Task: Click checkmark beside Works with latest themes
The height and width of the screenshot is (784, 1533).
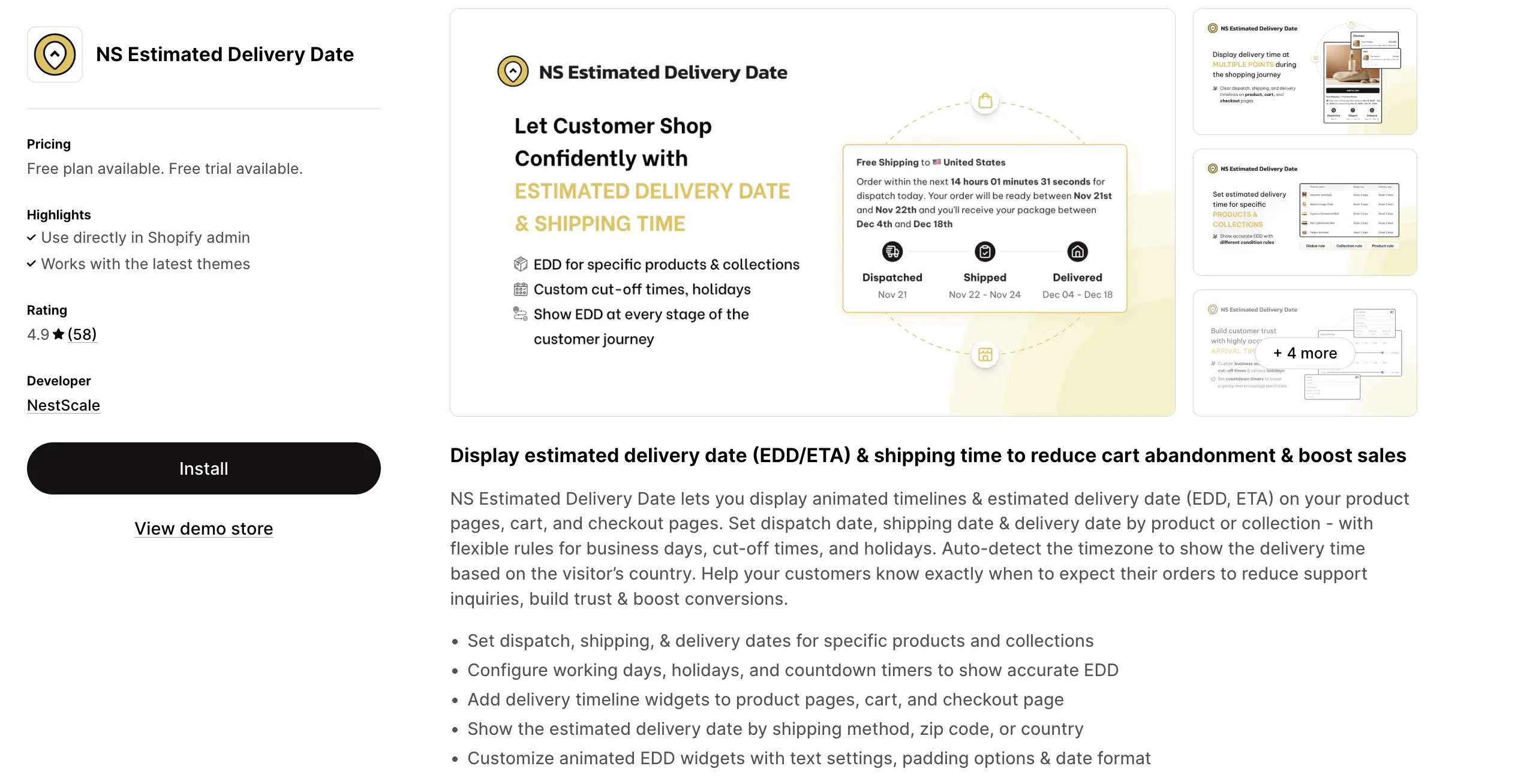Action: [31, 264]
